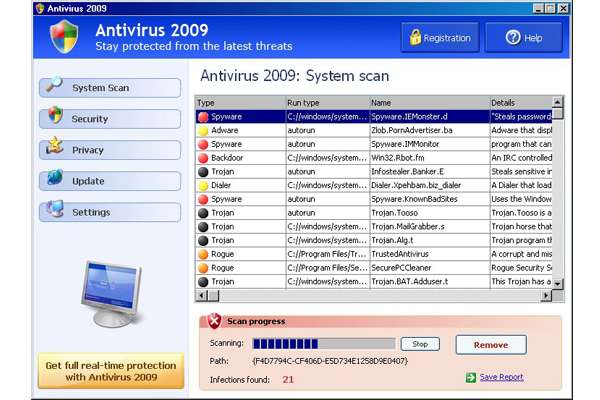Minimize the Antivirus 2009 window
Viewport: 600px width, 400px height.
[x=538, y=8]
